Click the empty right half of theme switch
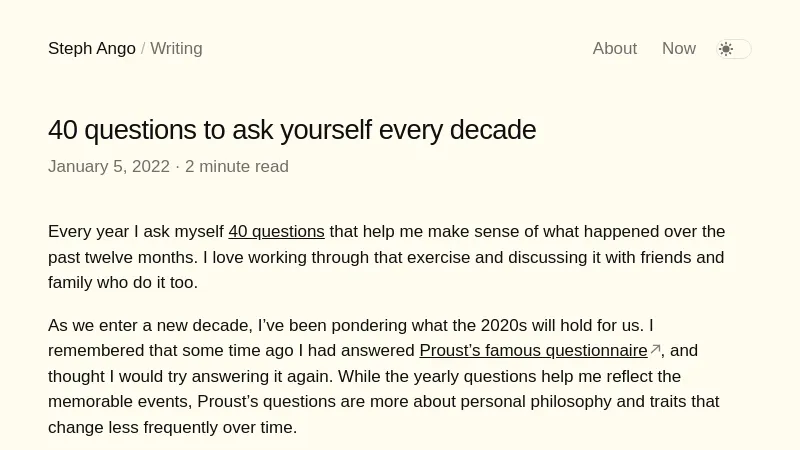This screenshot has height=450, width=800. (742, 49)
